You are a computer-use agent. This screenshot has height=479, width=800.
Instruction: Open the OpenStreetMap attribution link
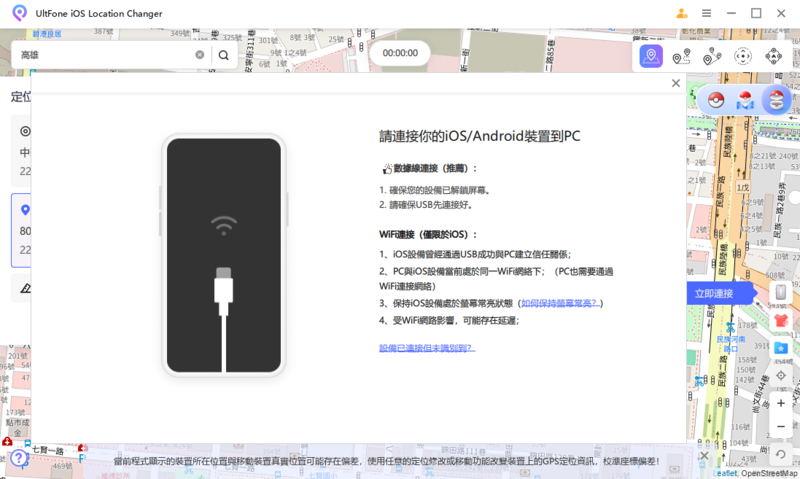click(x=770, y=473)
